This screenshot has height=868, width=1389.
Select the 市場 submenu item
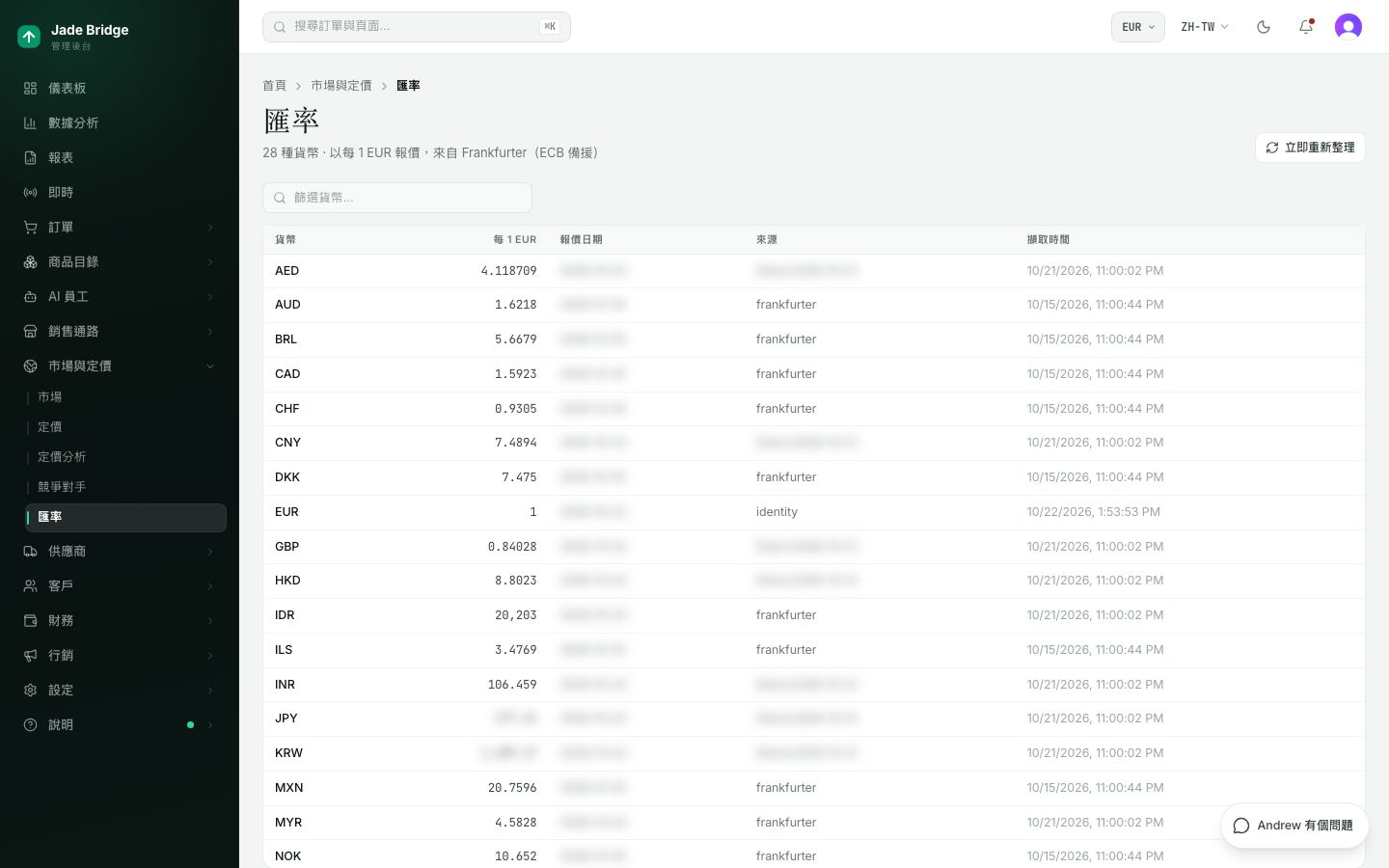pos(126,397)
